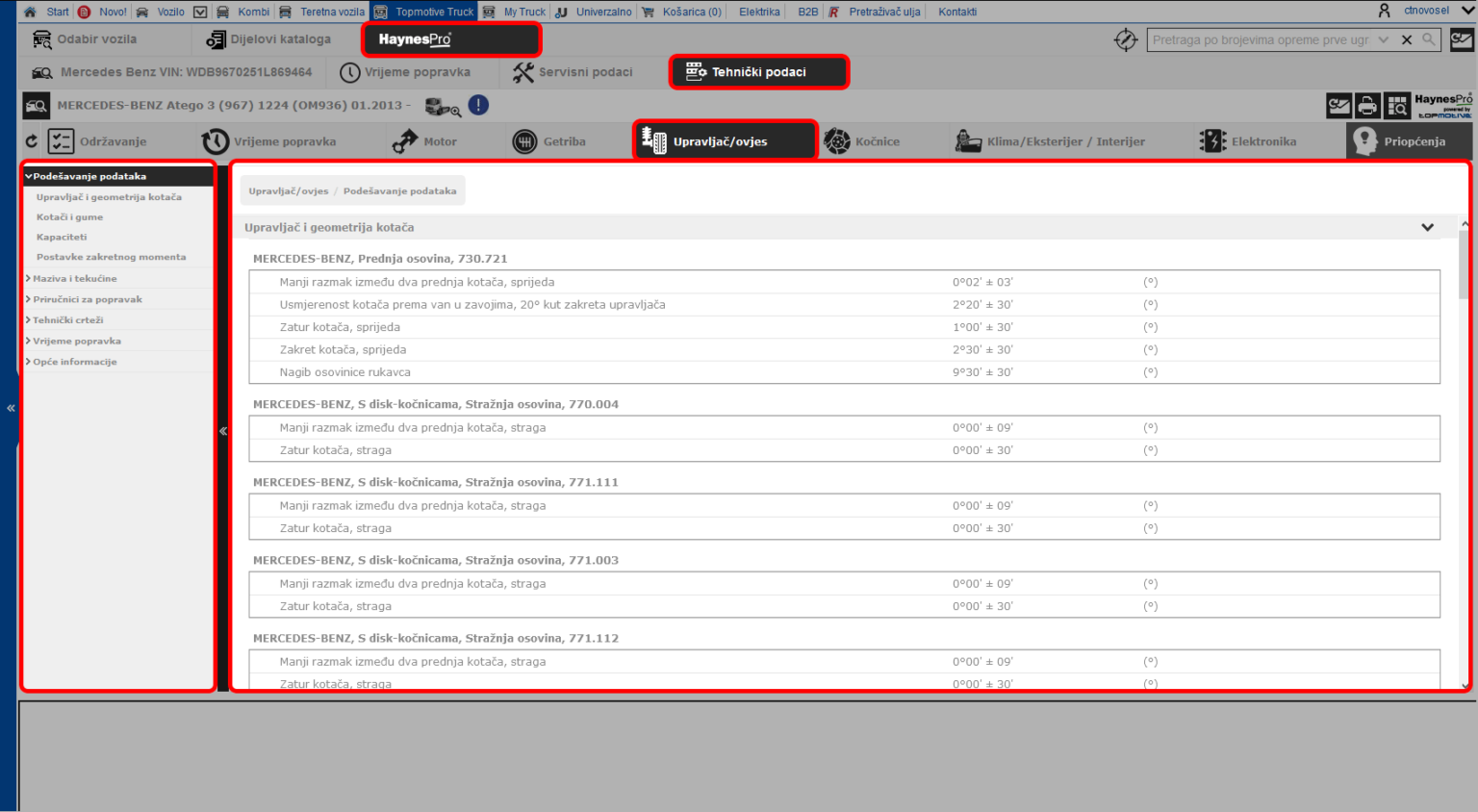
Task: Open the Košarica (0) cart
Action: (x=681, y=12)
